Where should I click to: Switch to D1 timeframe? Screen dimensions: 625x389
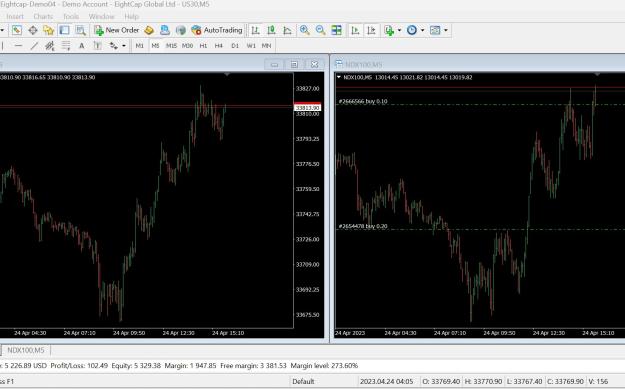pyautogui.click(x=235, y=46)
